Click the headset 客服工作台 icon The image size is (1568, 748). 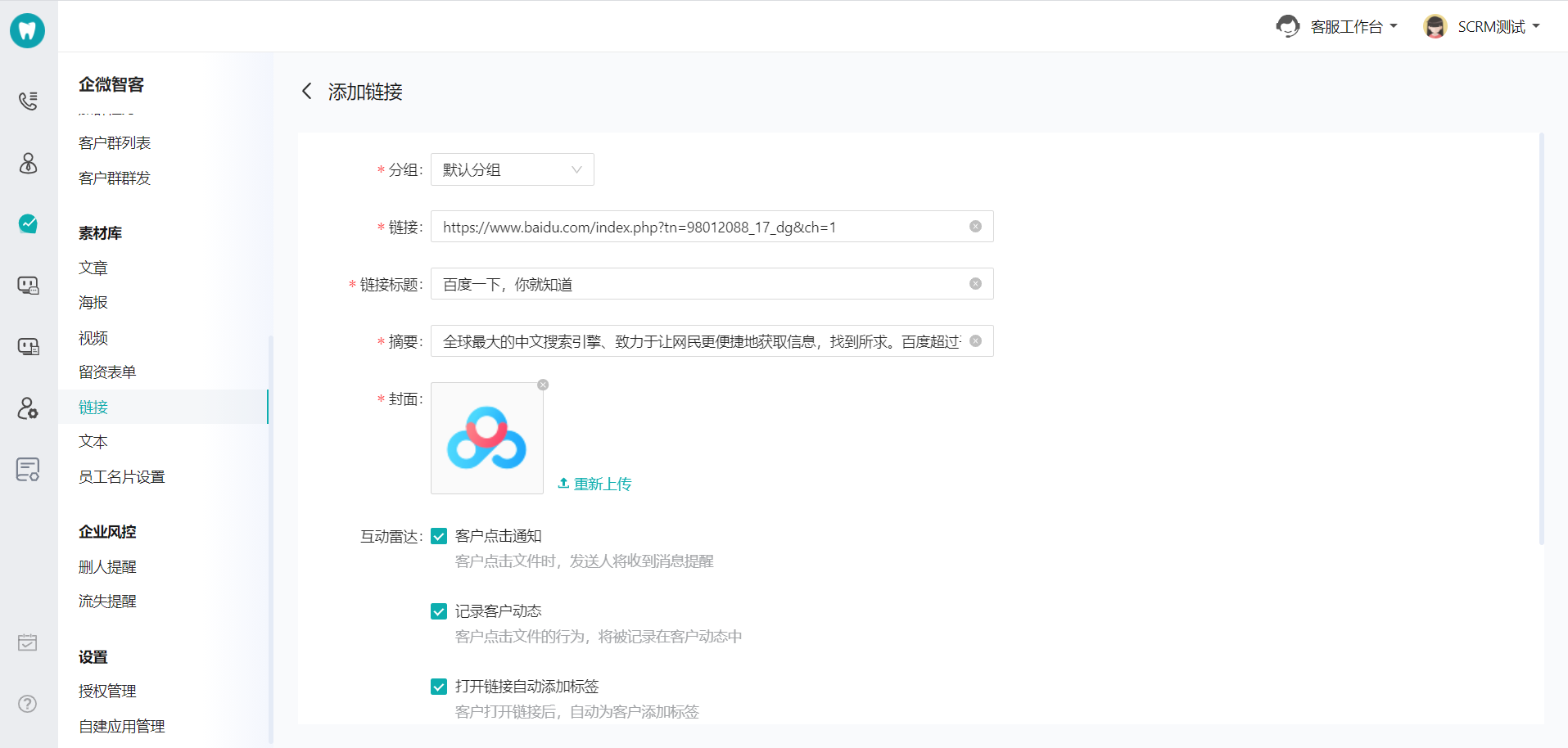[x=1288, y=26]
